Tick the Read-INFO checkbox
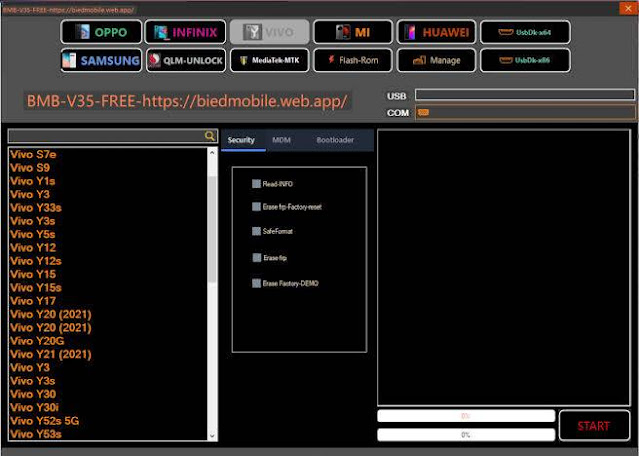 [256, 184]
